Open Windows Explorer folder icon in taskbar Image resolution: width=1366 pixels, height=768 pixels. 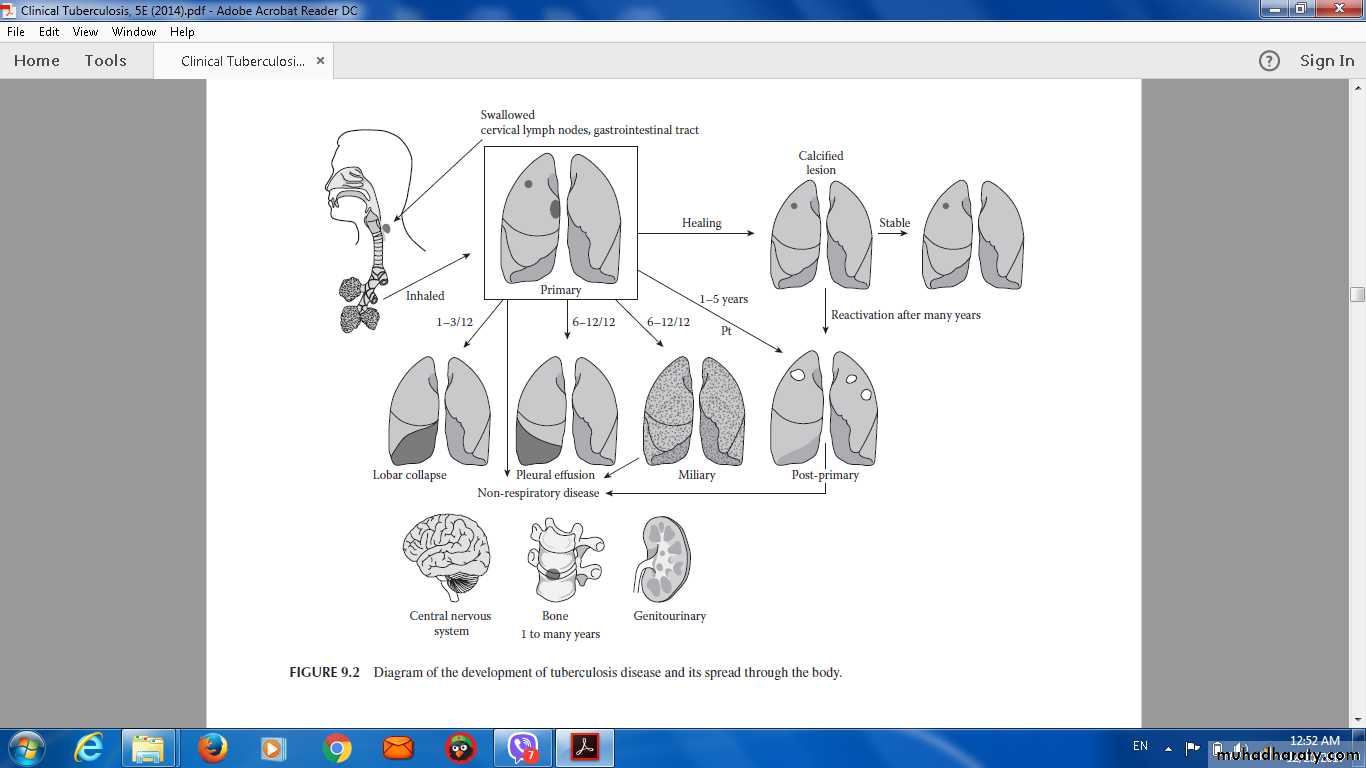click(149, 747)
